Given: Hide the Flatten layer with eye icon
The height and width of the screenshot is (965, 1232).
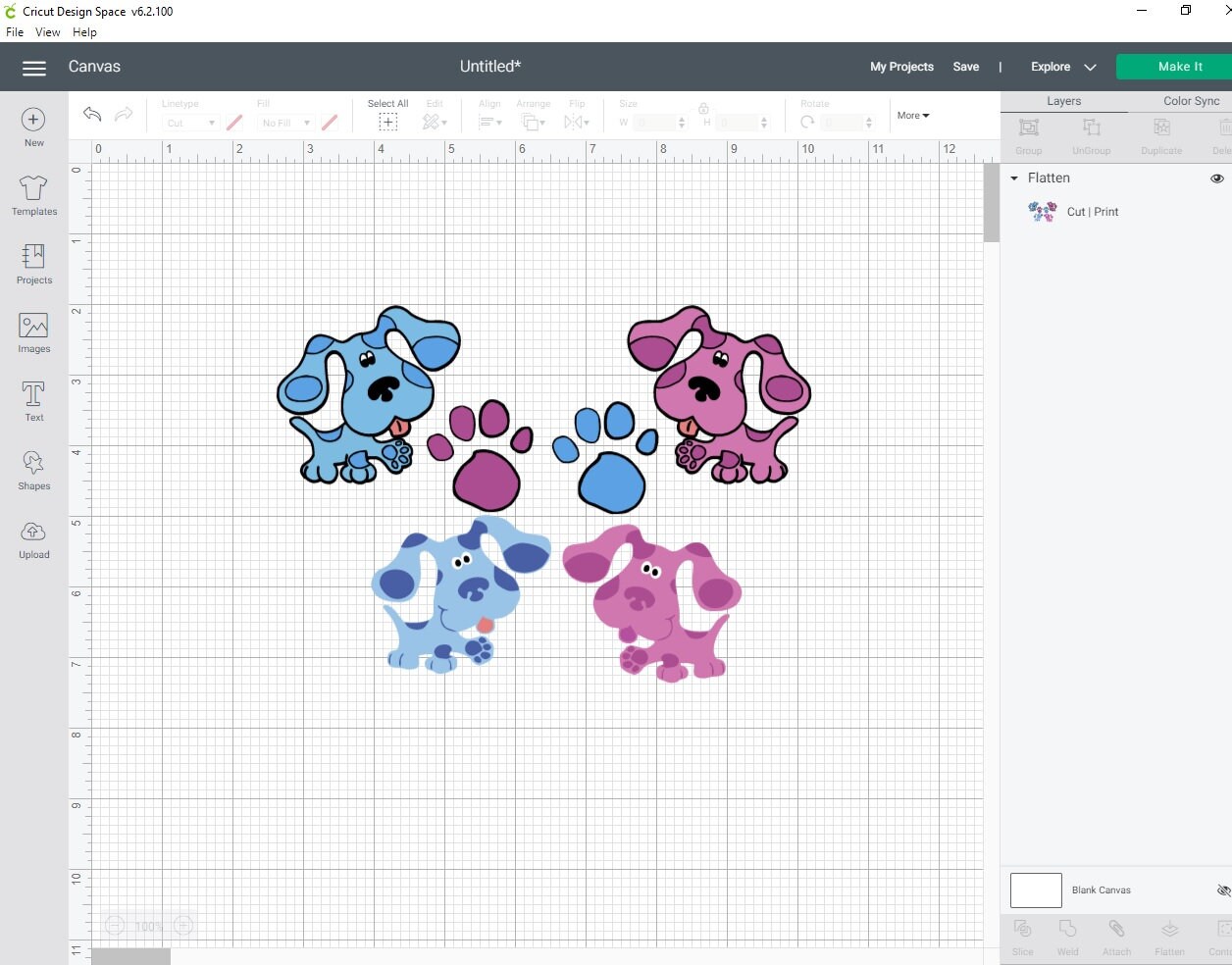Looking at the screenshot, I should pyautogui.click(x=1217, y=178).
